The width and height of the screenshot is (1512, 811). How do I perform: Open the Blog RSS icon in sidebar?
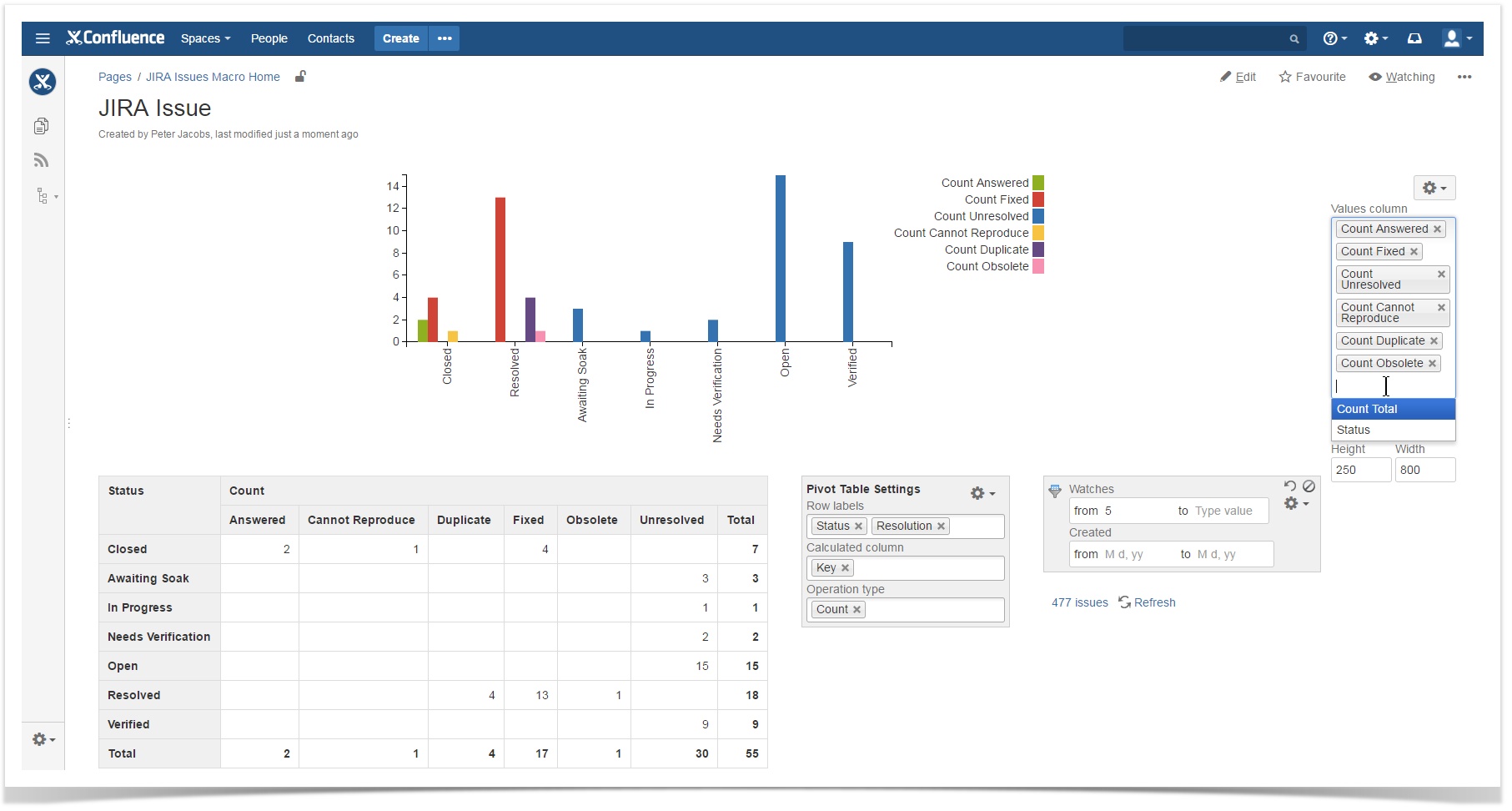[x=41, y=160]
